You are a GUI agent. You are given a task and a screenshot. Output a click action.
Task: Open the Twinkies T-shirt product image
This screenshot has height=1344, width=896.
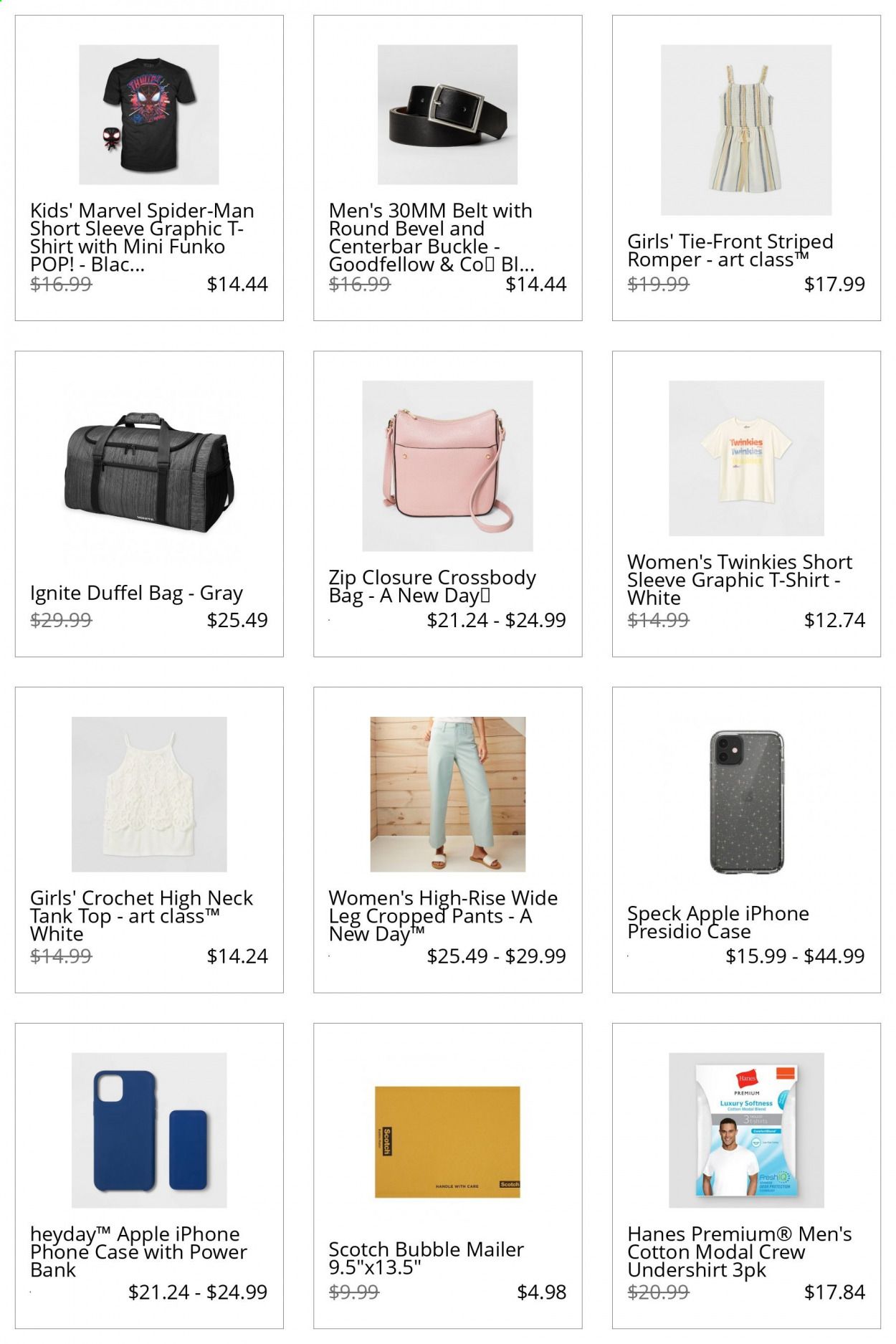(x=746, y=458)
